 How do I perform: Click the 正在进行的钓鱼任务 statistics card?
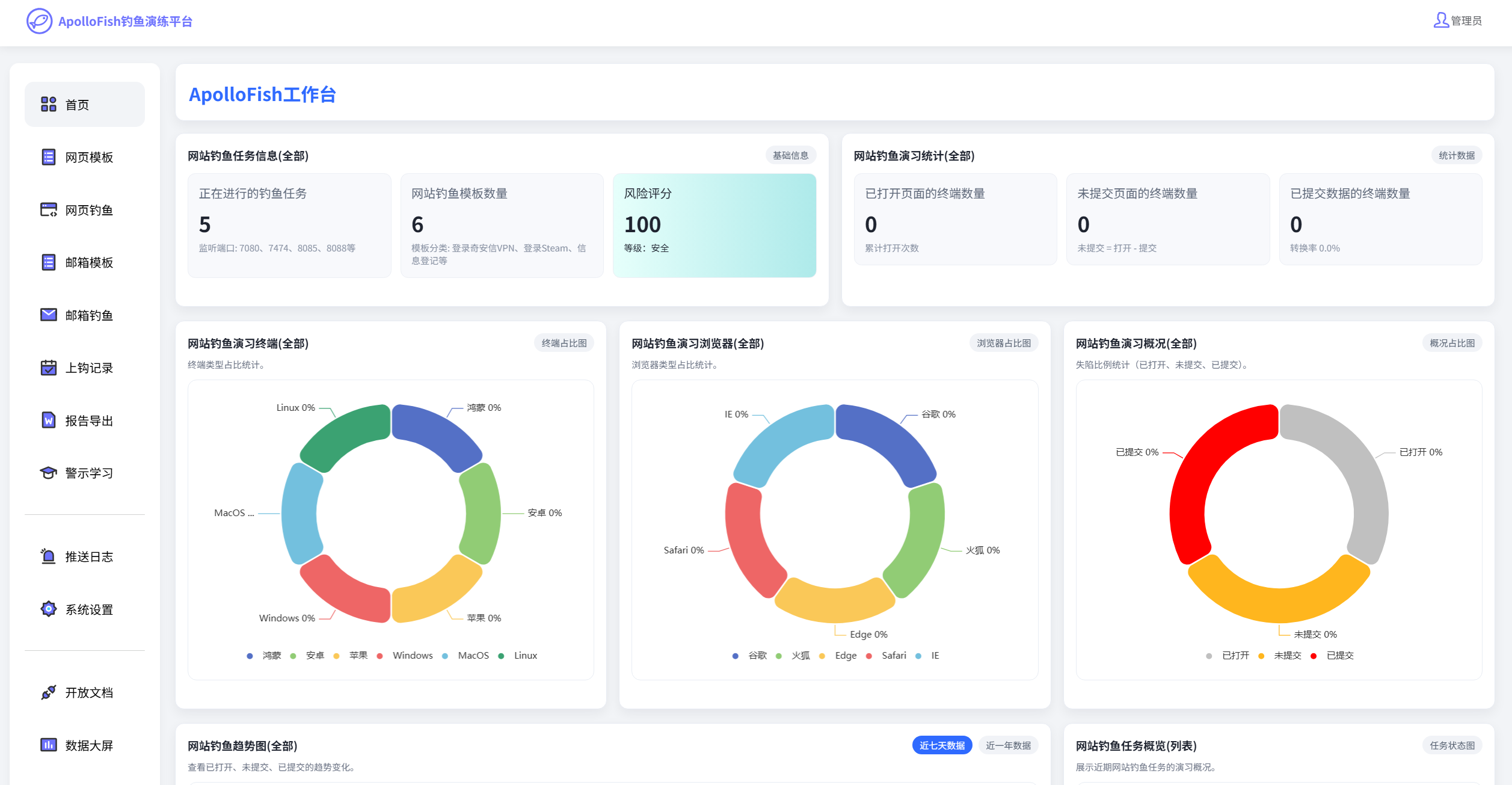[289, 225]
